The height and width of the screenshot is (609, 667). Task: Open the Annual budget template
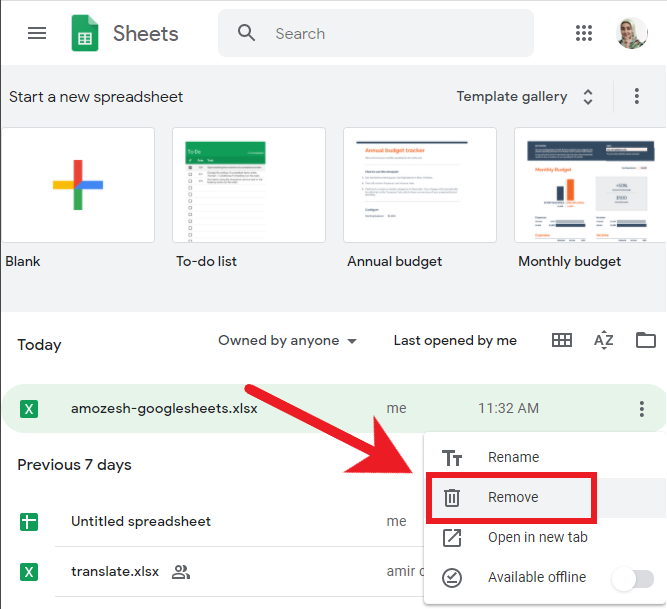point(420,185)
